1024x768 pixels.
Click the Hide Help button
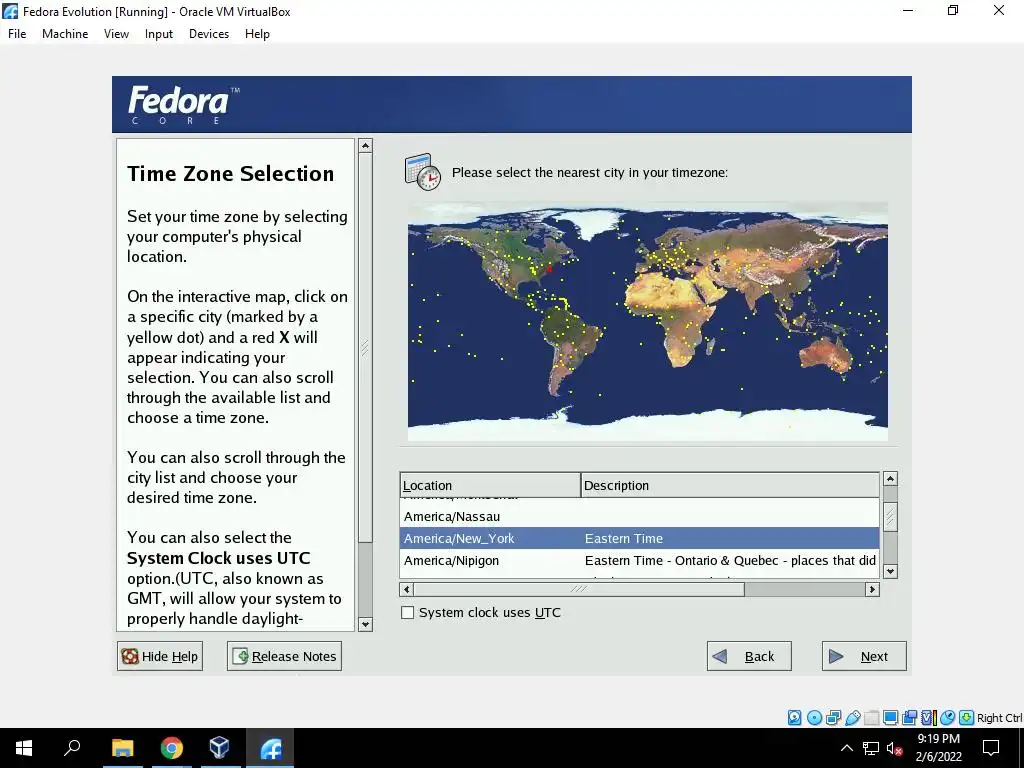click(160, 656)
